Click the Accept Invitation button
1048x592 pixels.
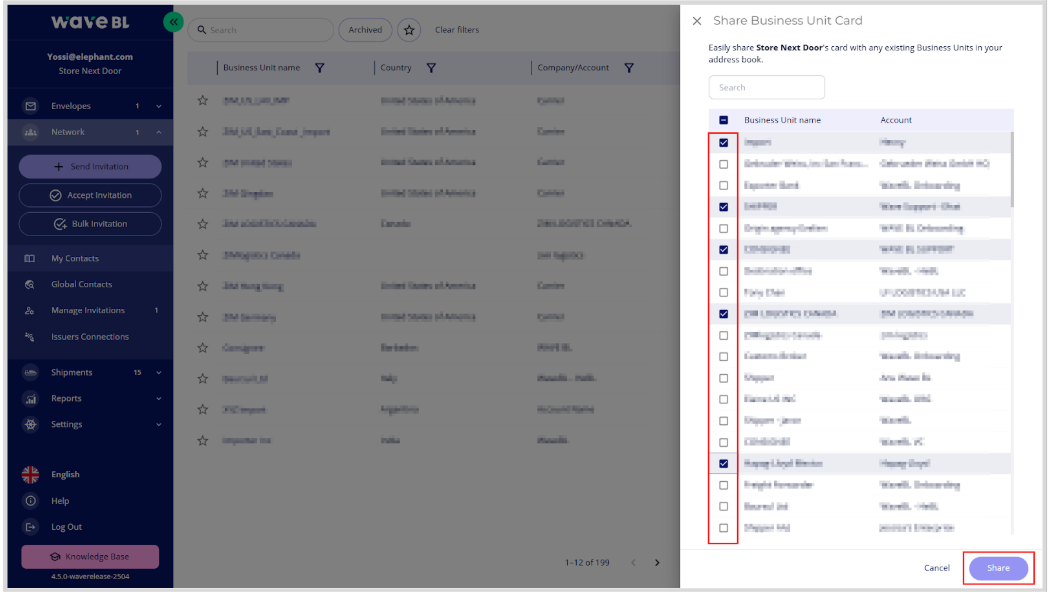pyautogui.click(x=90, y=195)
